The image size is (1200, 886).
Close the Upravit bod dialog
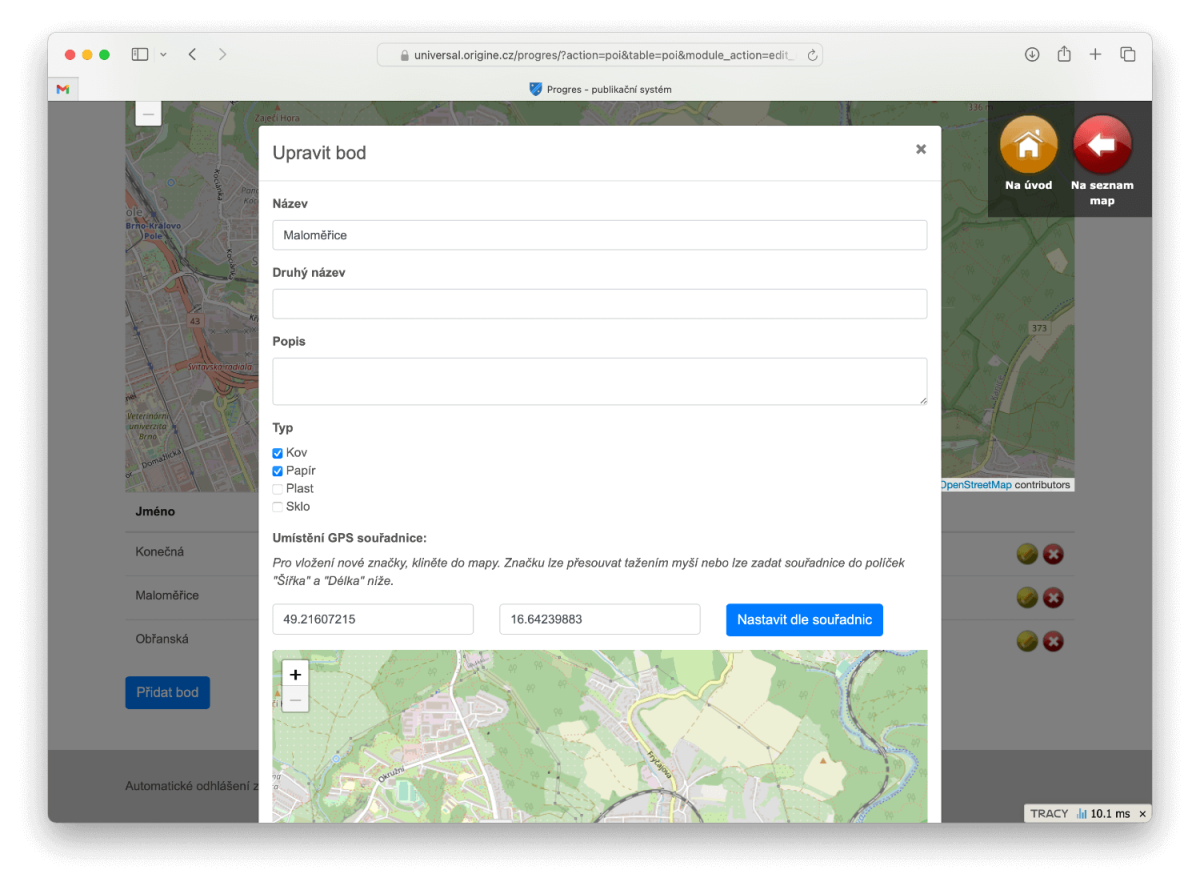point(920,149)
